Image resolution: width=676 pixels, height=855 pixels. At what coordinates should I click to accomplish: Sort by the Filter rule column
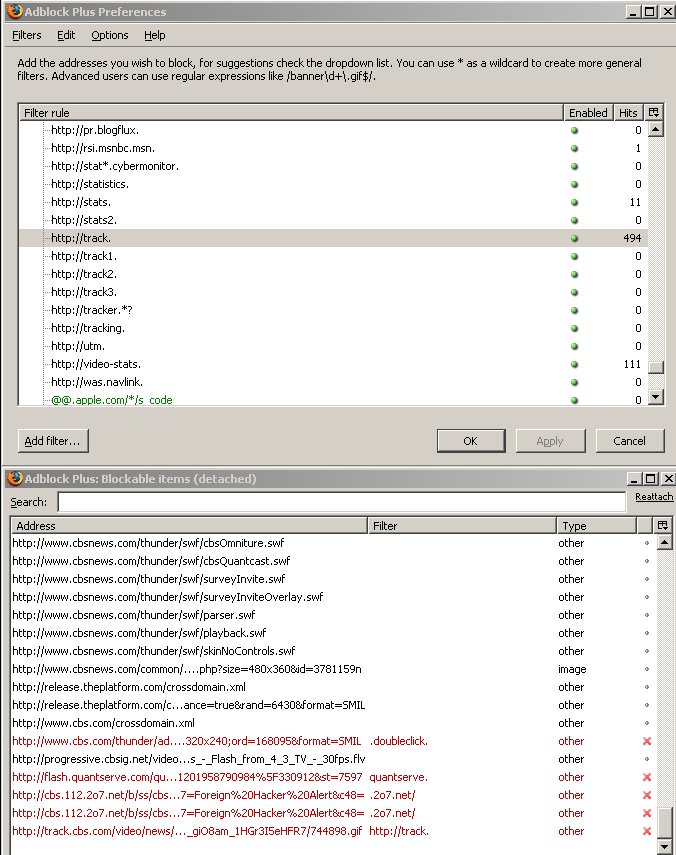291,112
